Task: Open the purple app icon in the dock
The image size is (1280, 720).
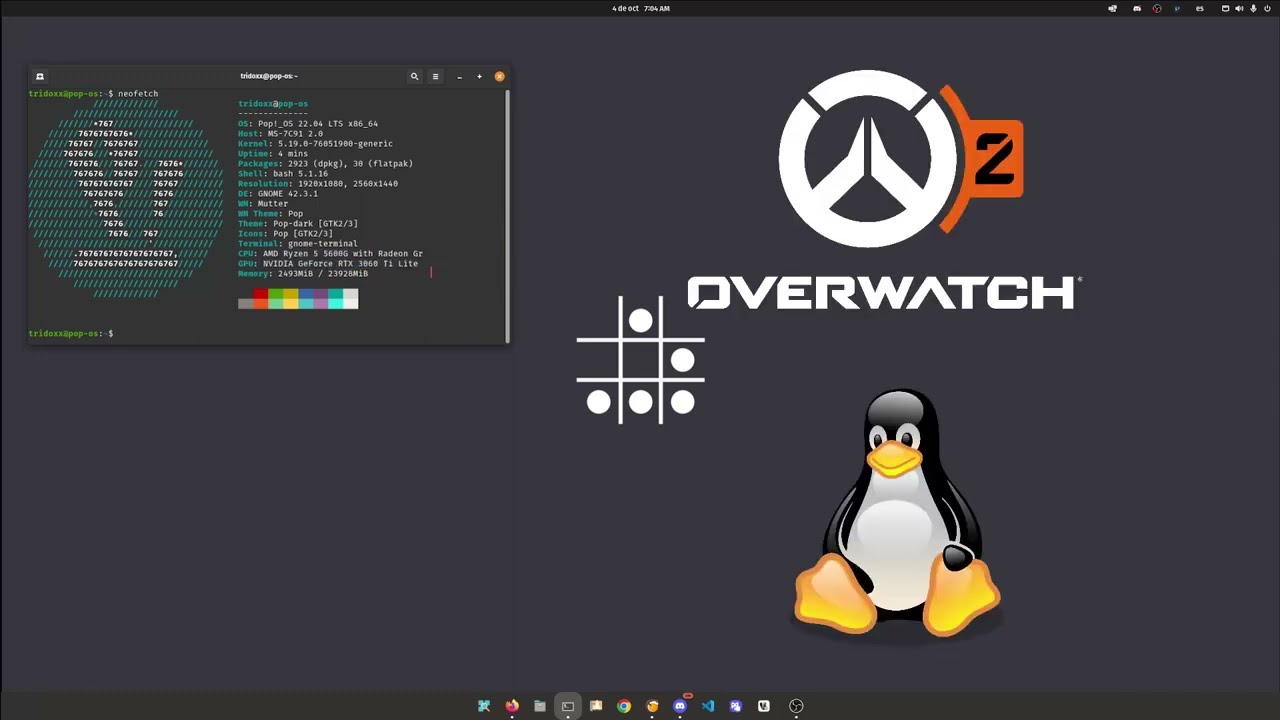Action: 736,706
